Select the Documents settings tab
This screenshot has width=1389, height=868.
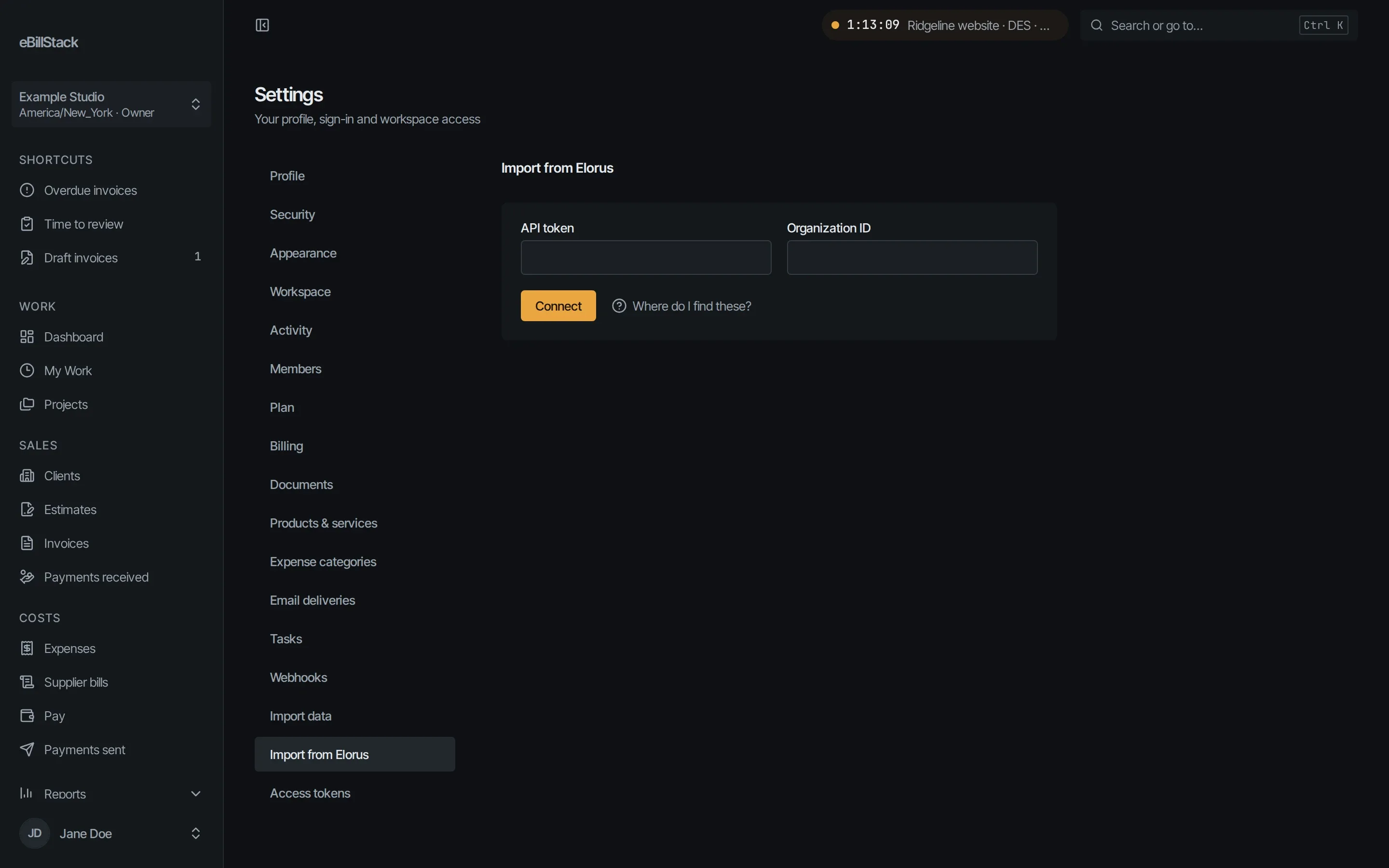point(354,485)
